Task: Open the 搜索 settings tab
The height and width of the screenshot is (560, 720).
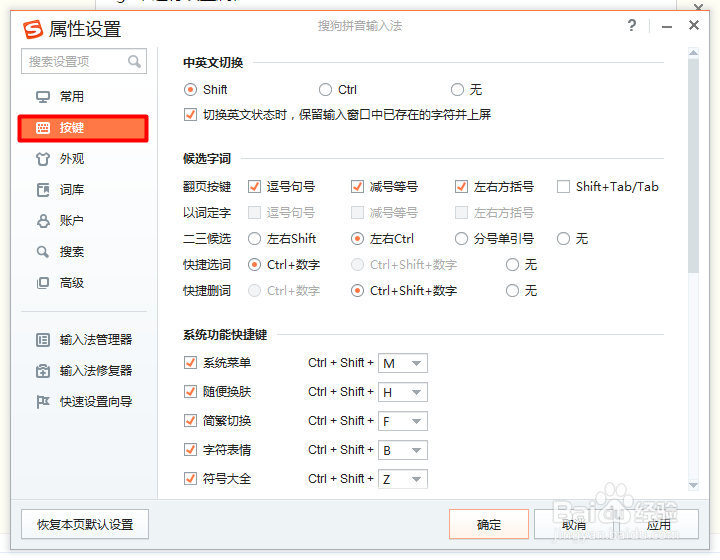Action: 83,252
